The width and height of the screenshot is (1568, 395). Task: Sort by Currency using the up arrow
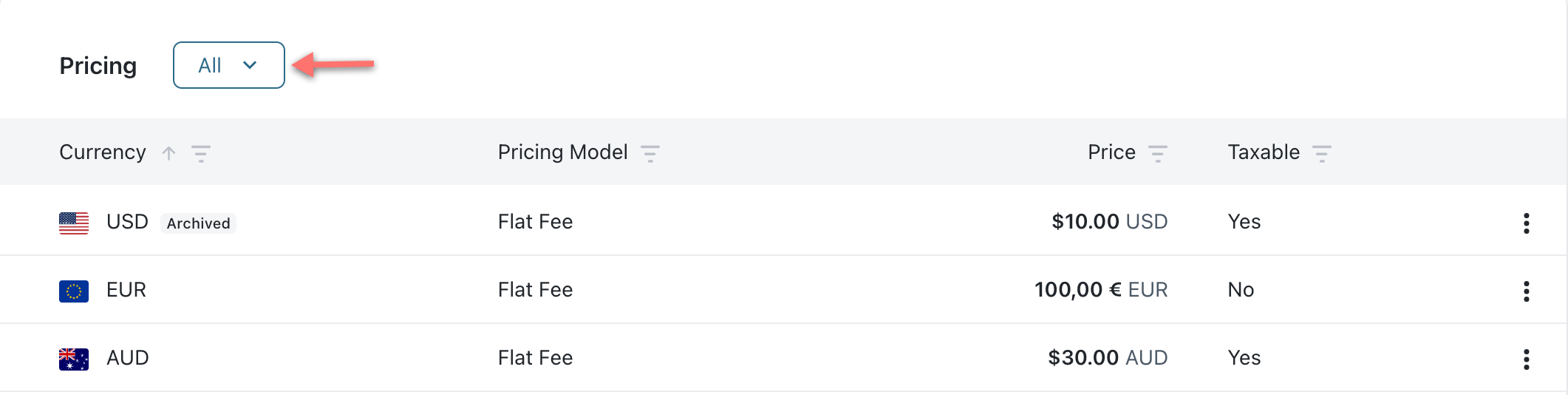(x=169, y=153)
